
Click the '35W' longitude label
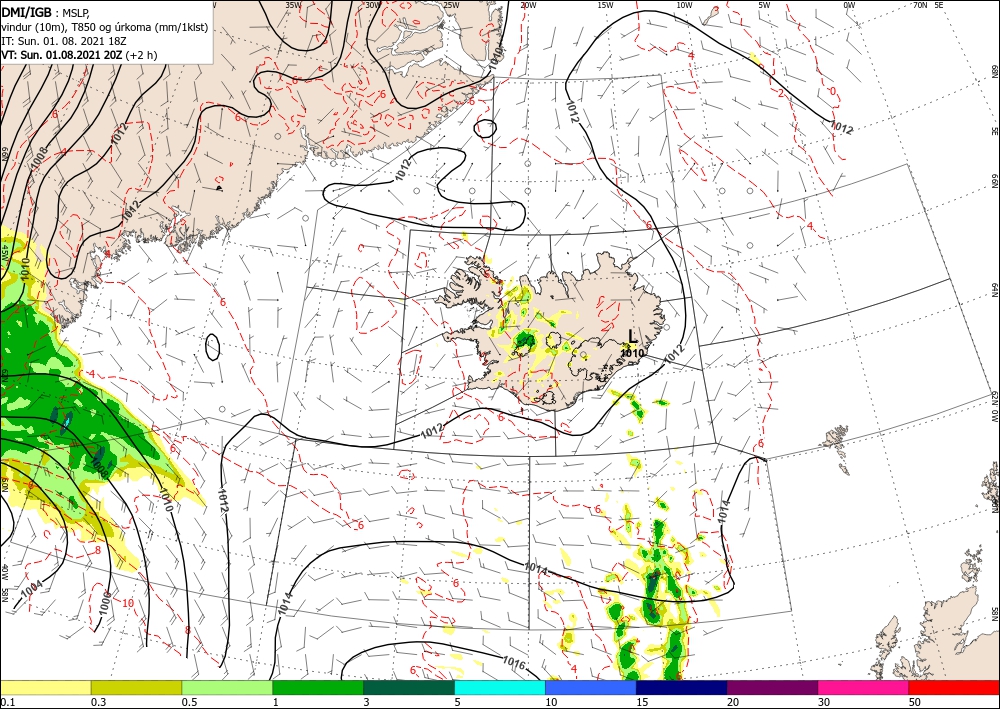coord(293,4)
